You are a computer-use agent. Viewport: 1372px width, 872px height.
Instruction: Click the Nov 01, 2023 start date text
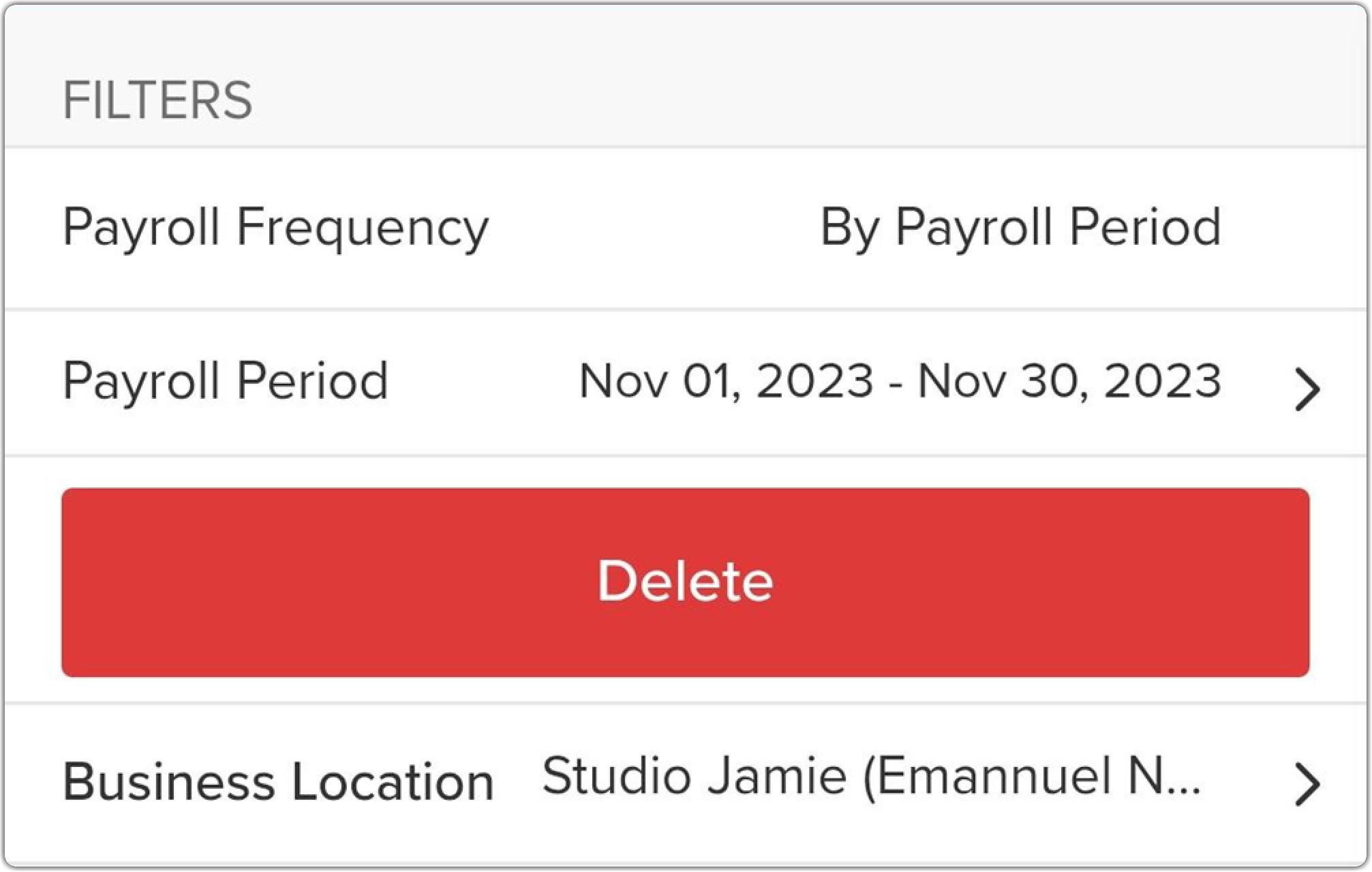point(727,380)
